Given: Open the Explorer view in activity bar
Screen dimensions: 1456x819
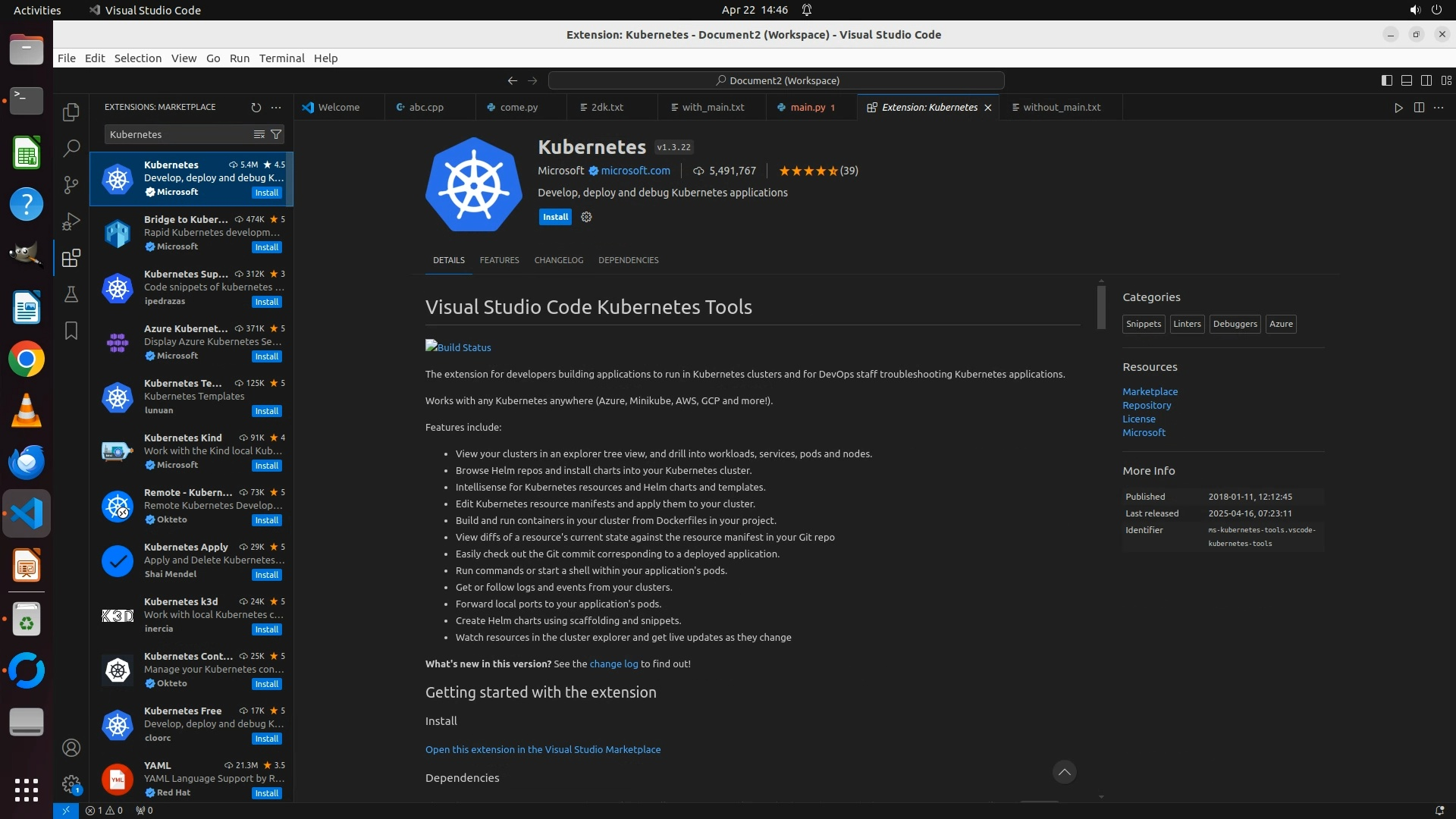Looking at the screenshot, I should [71, 112].
